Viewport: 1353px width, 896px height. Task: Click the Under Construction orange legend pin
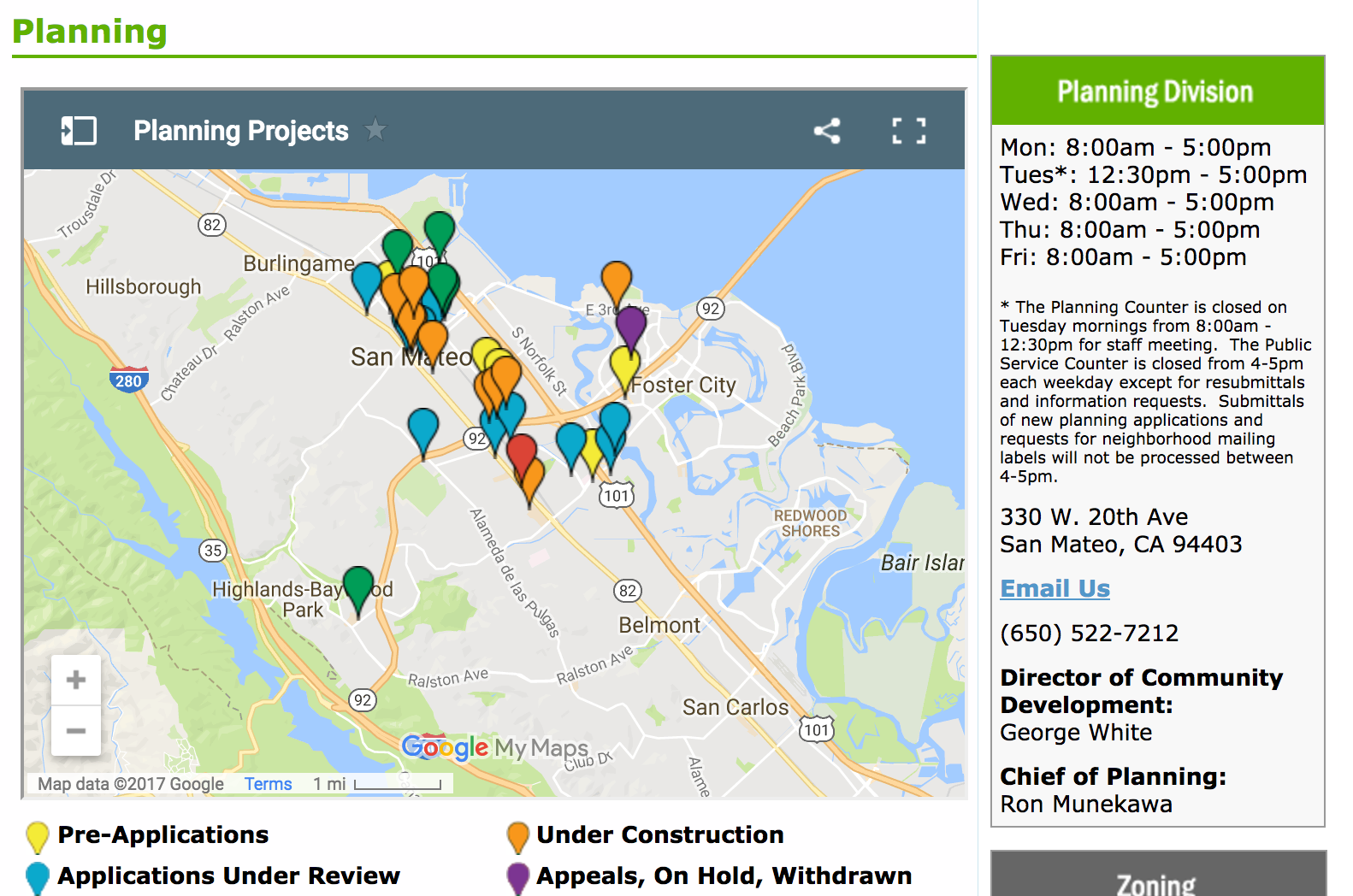click(x=518, y=837)
